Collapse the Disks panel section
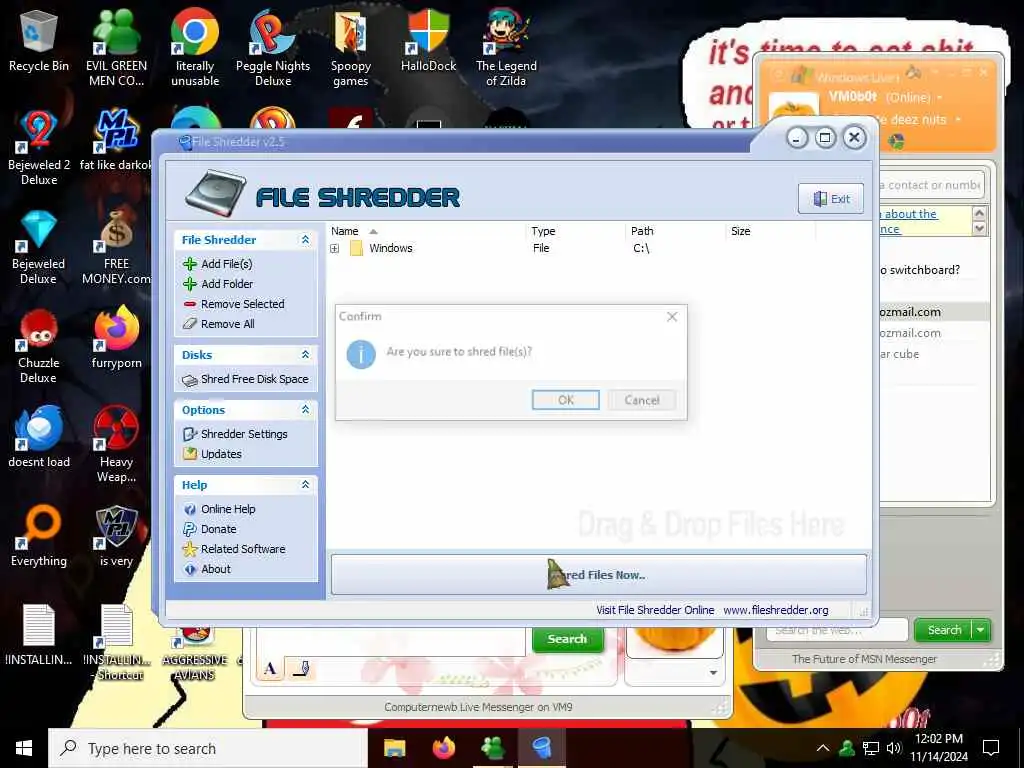Image resolution: width=1024 pixels, height=768 pixels. (x=305, y=355)
